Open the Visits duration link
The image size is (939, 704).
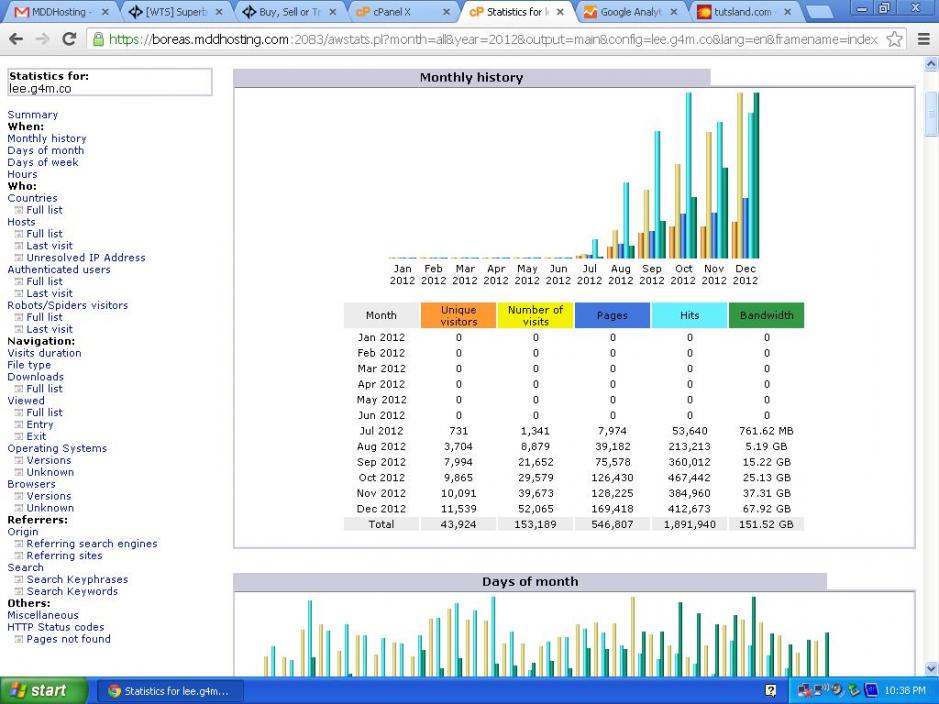pyautogui.click(x=44, y=353)
